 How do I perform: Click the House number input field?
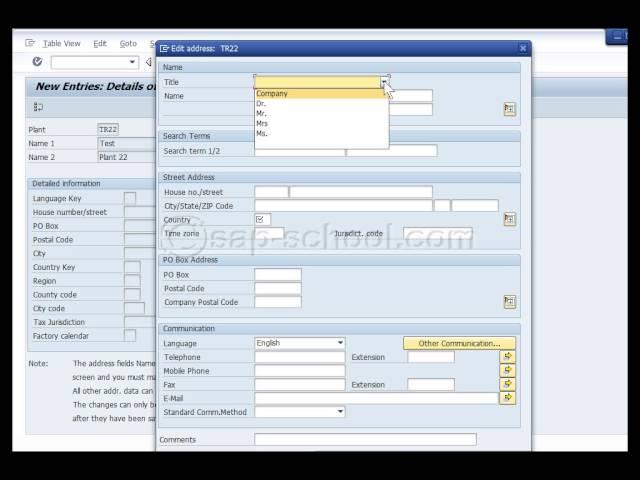click(271, 192)
